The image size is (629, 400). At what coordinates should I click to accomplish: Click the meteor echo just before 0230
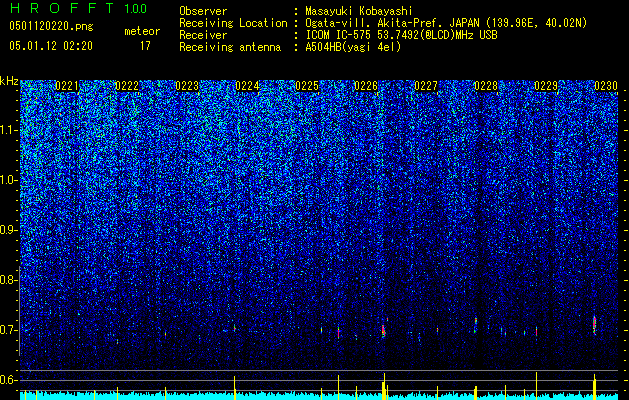(595, 325)
